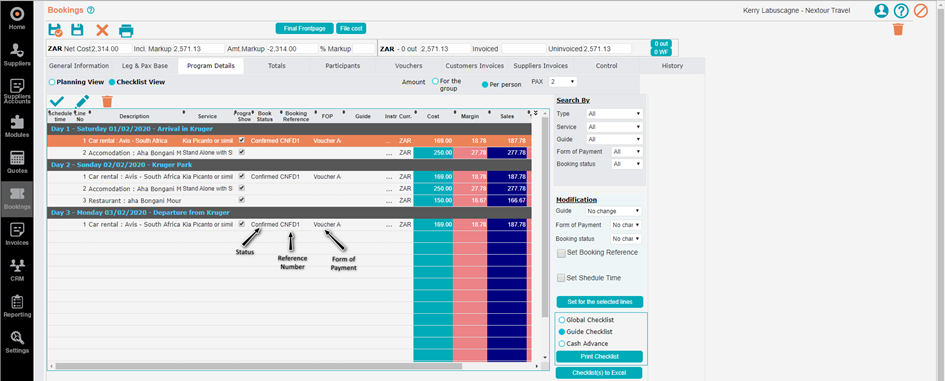The image size is (945, 381).
Task: Open the PAX dropdown
Action: (x=563, y=81)
